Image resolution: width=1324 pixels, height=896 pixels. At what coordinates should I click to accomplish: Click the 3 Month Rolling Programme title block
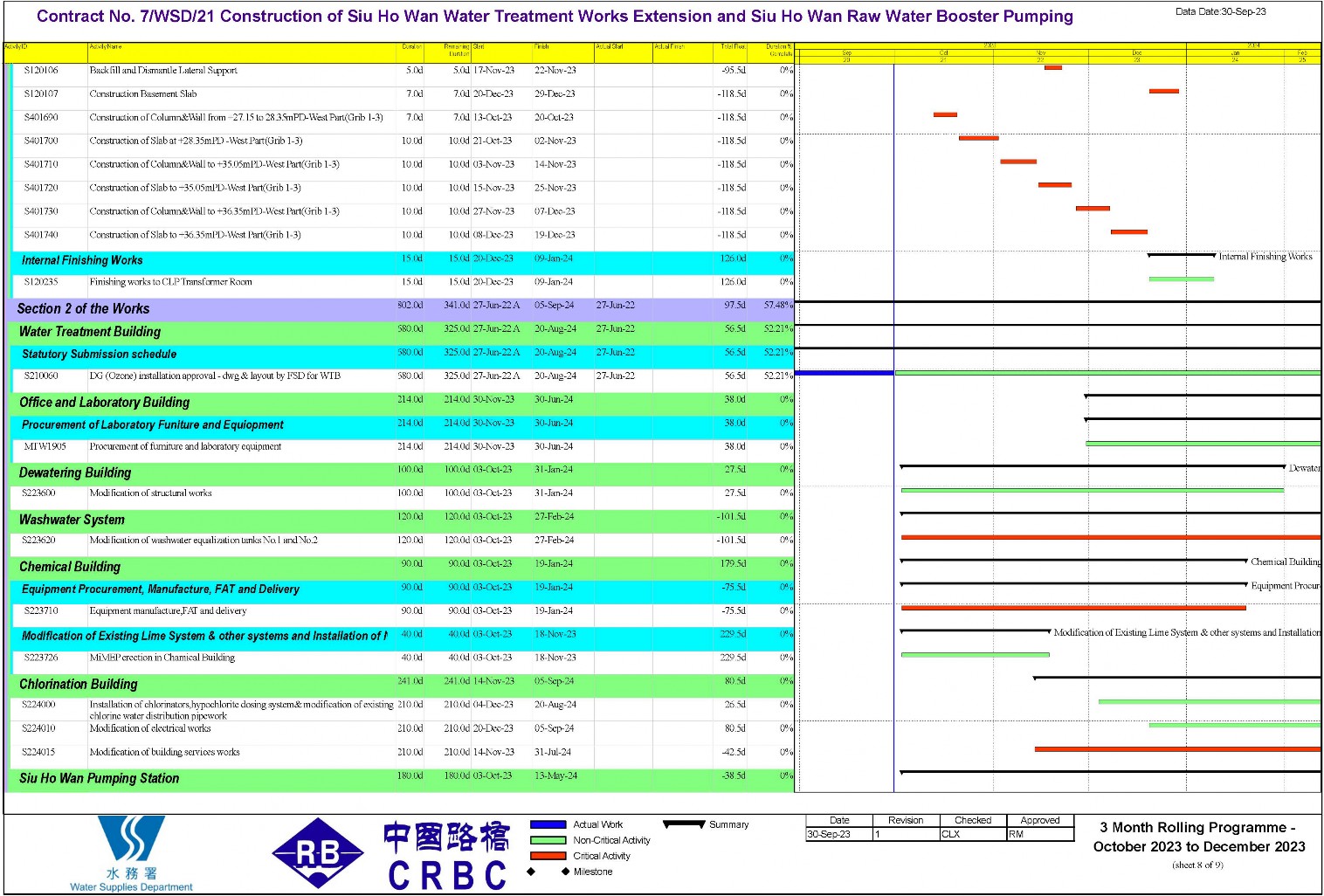tap(1198, 837)
